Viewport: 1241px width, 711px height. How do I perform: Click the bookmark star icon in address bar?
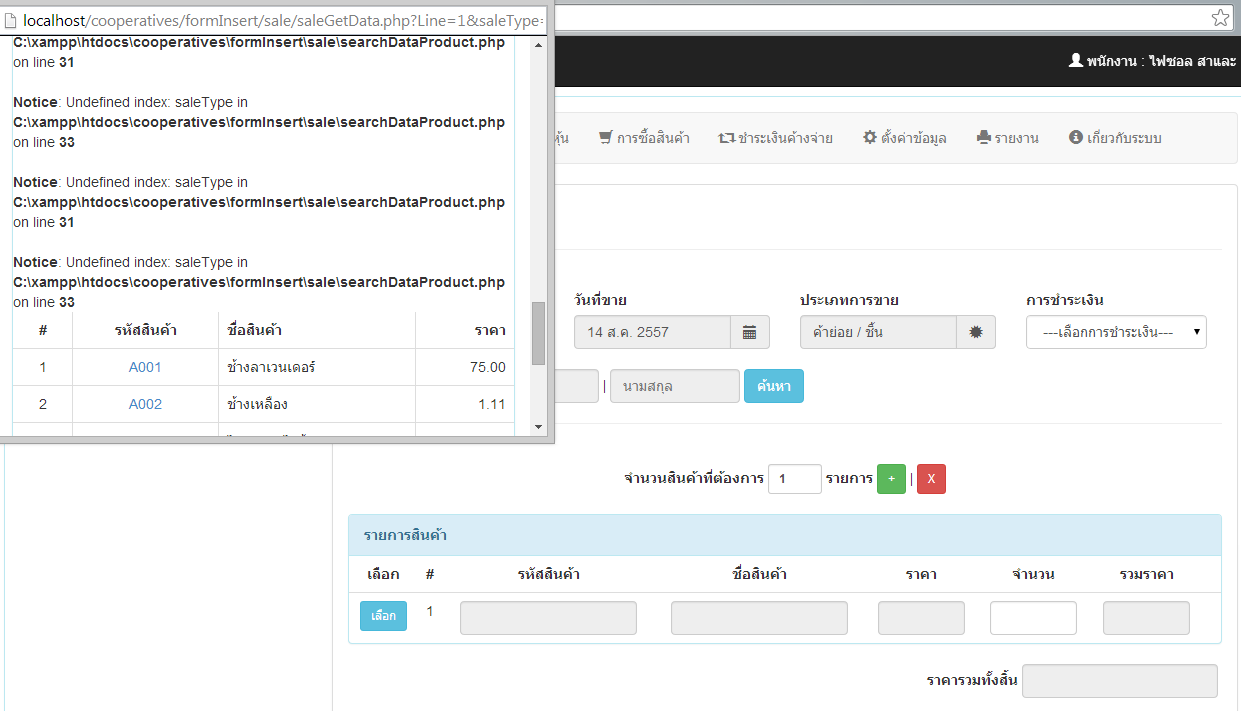[x=1220, y=18]
